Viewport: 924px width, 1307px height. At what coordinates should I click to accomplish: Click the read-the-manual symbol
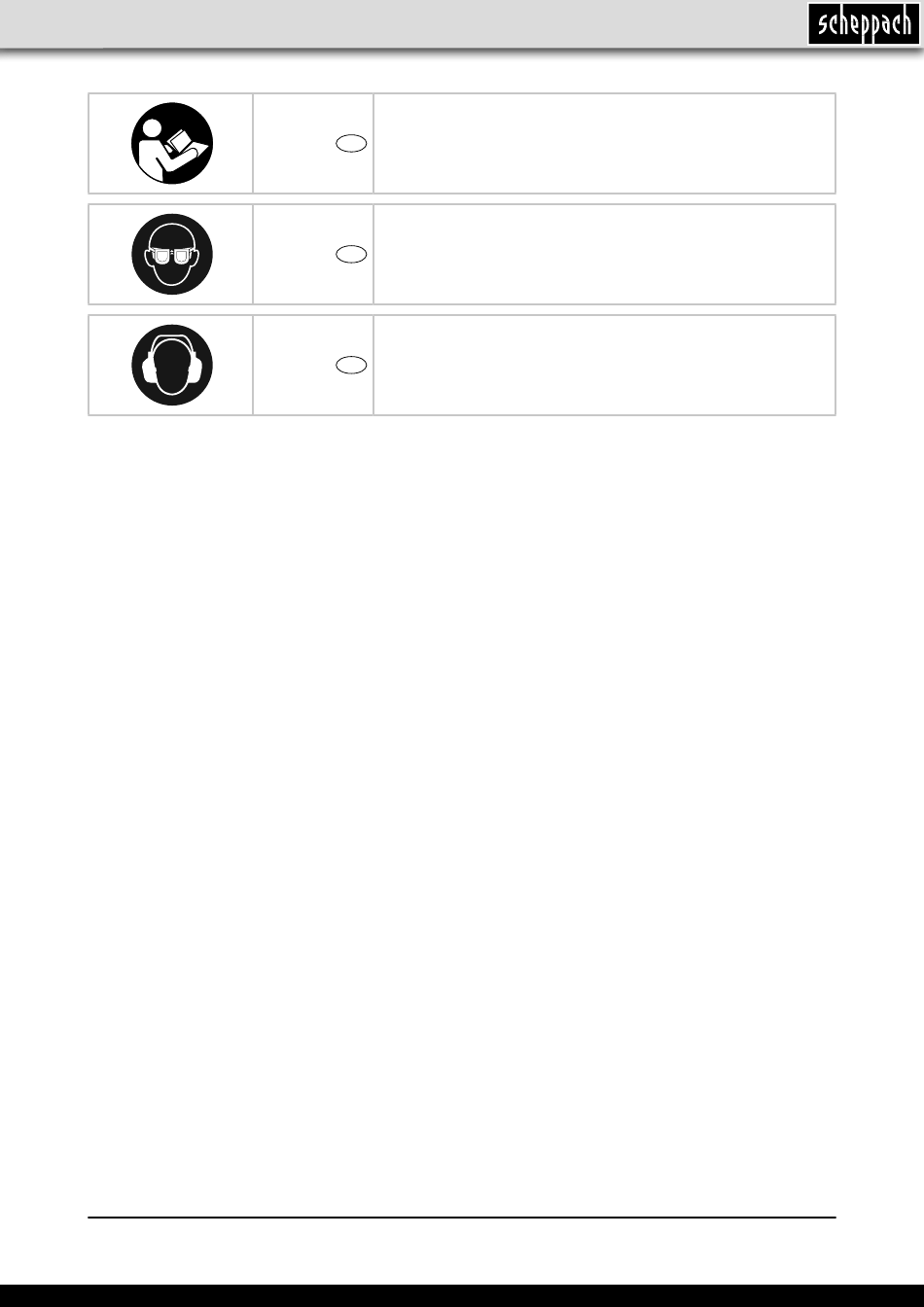(172, 144)
